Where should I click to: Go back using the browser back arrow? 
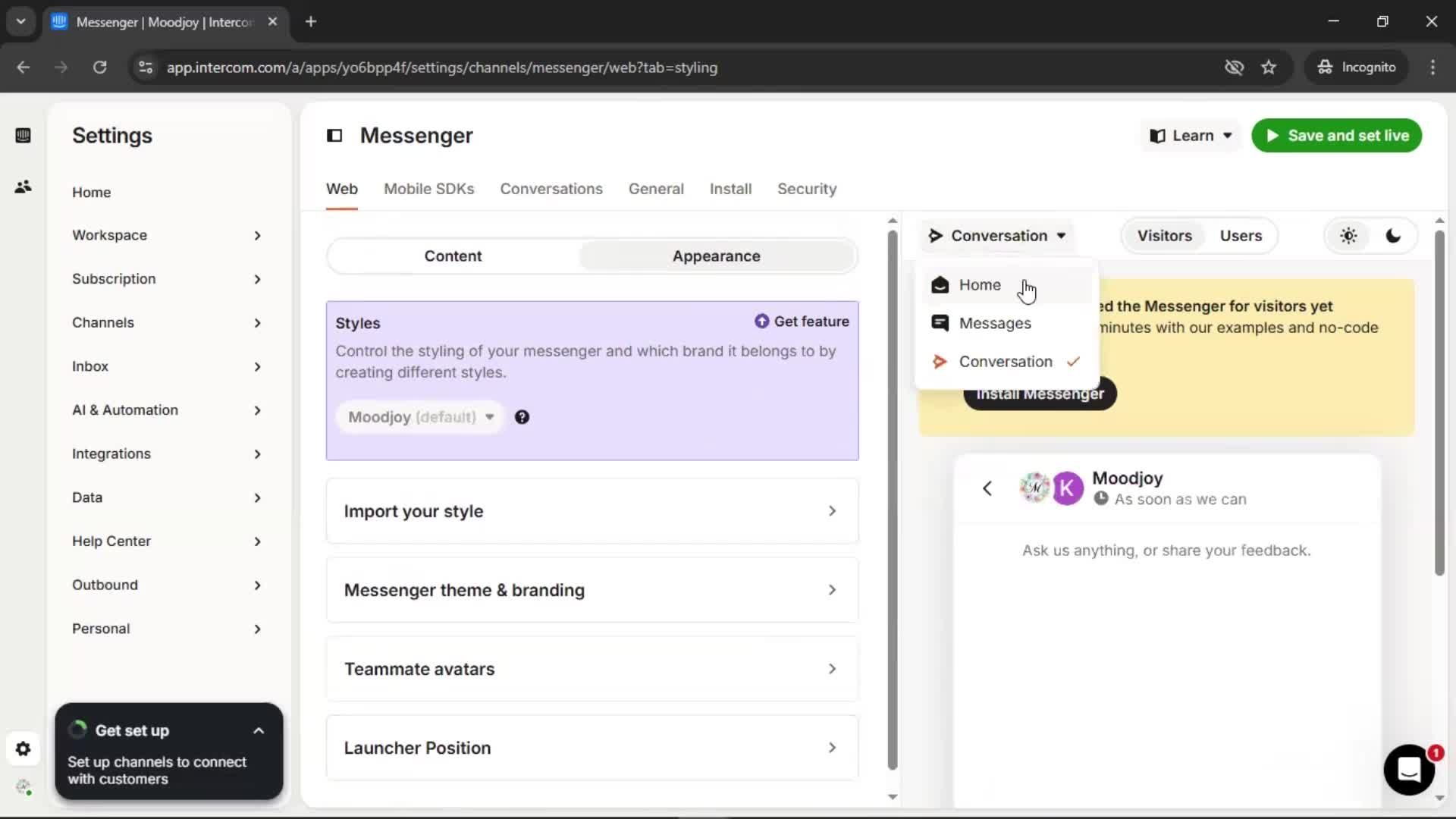24,67
